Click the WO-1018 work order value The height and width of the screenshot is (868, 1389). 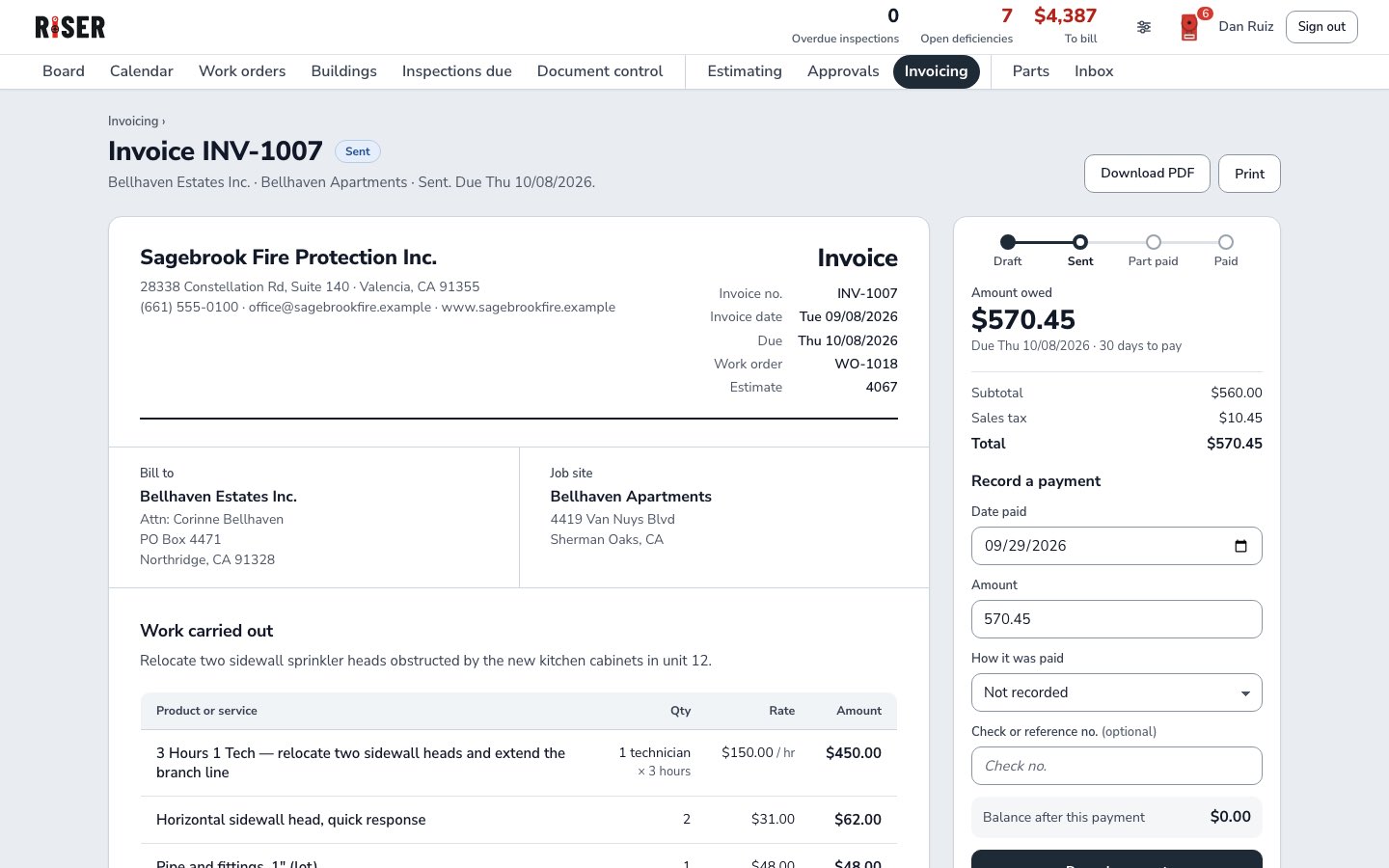[x=866, y=364]
